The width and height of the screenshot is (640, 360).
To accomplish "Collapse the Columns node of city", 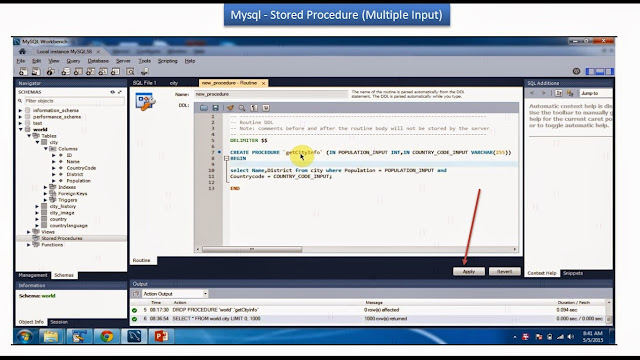I will 46,149.
